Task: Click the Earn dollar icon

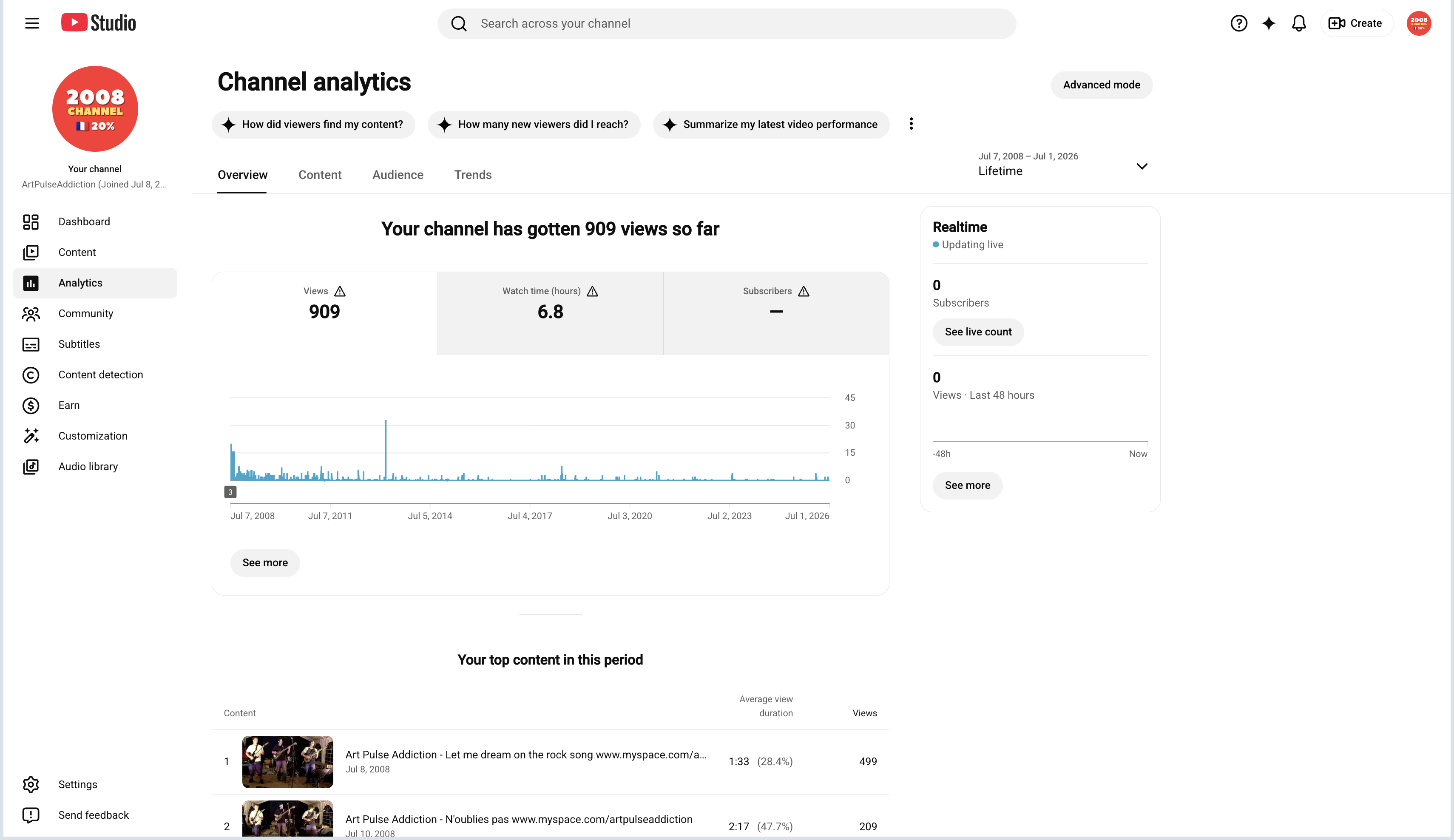Action: (x=31, y=406)
